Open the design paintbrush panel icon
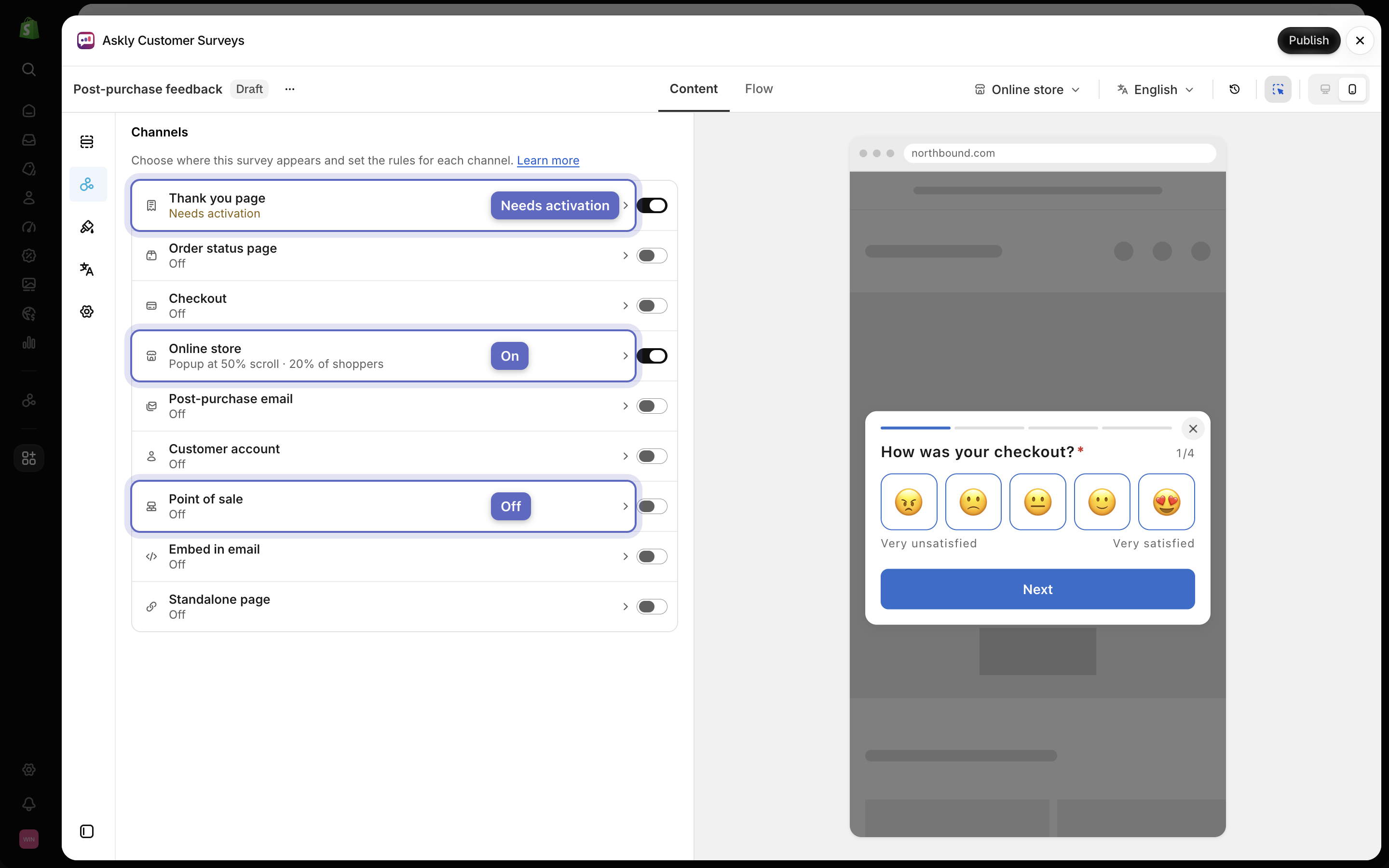Image resolution: width=1389 pixels, height=868 pixels. pos(87,227)
